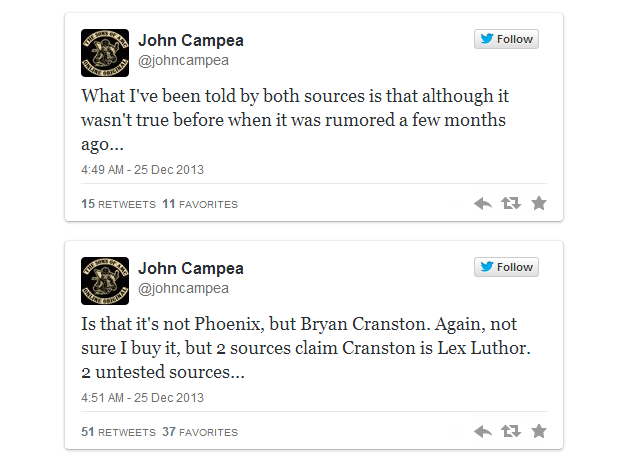Open John Campea avatar in second tweet

tap(105, 281)
